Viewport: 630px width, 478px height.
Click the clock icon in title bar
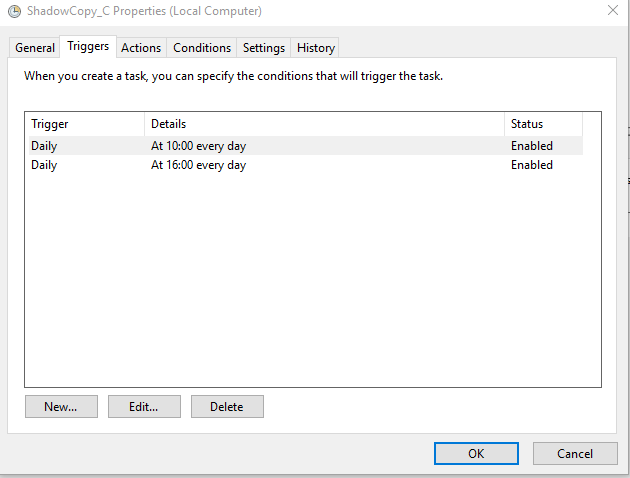coord(14,11)
